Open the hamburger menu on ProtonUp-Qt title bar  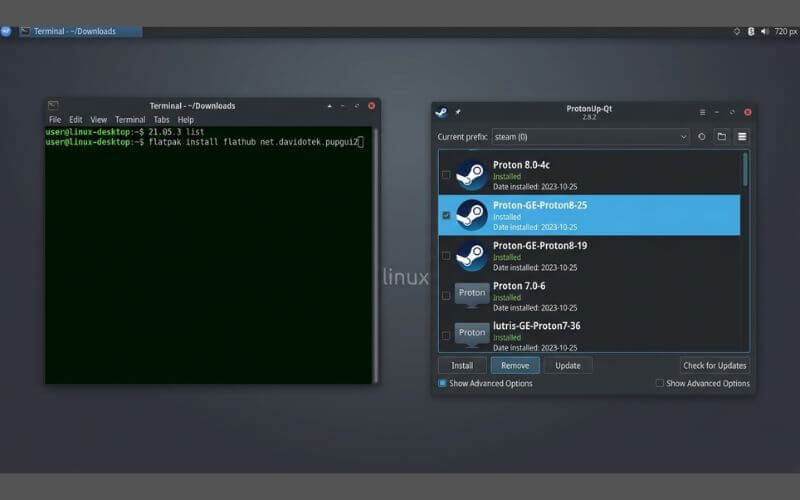(x=703, y=112)
